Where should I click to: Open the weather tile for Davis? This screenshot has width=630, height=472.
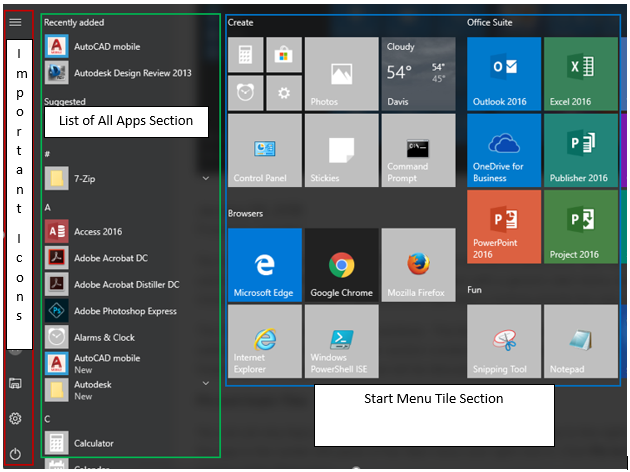(x=418, y=74)
